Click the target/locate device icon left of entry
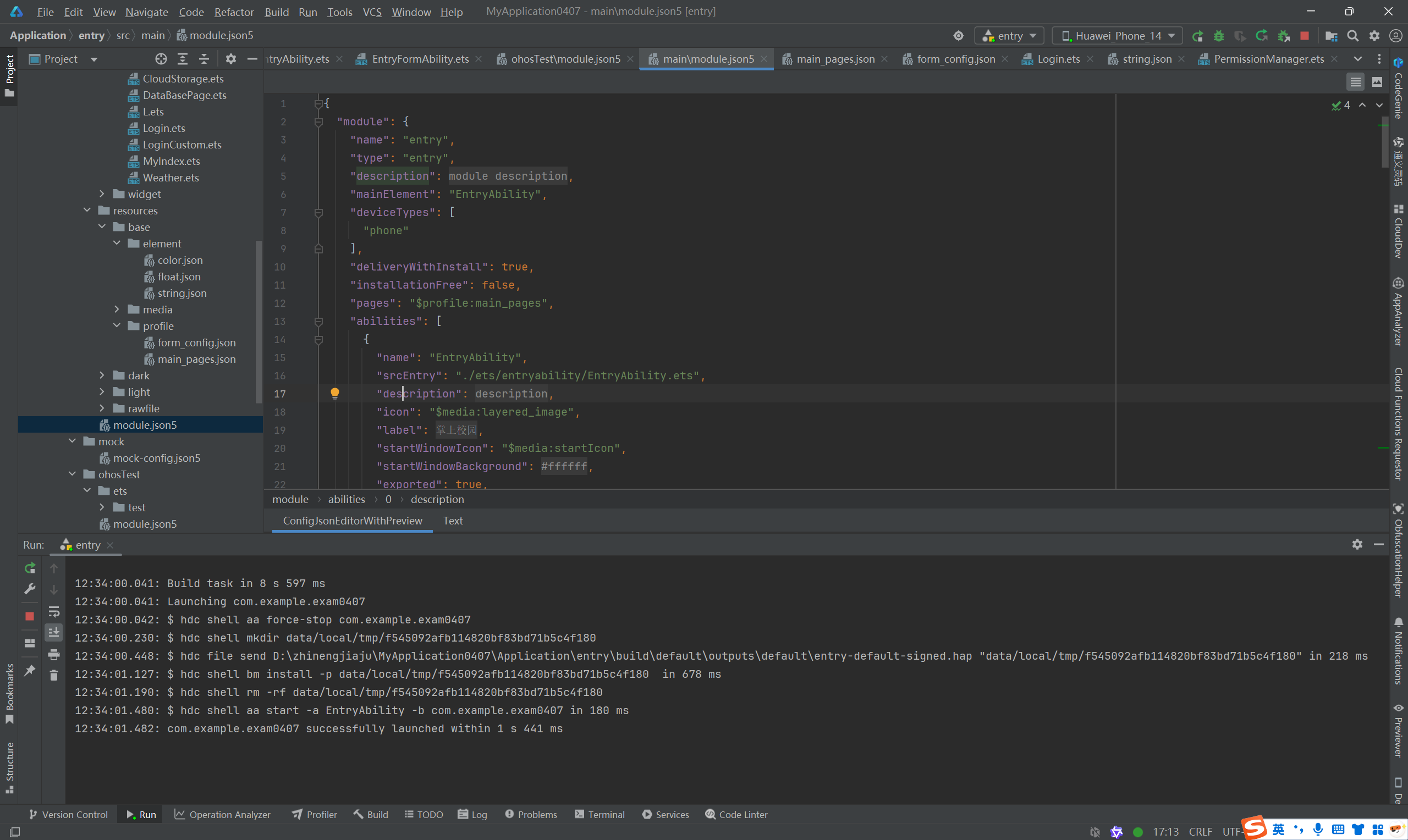The height and width of the screenshot is (840, 1408). point(958,36)
